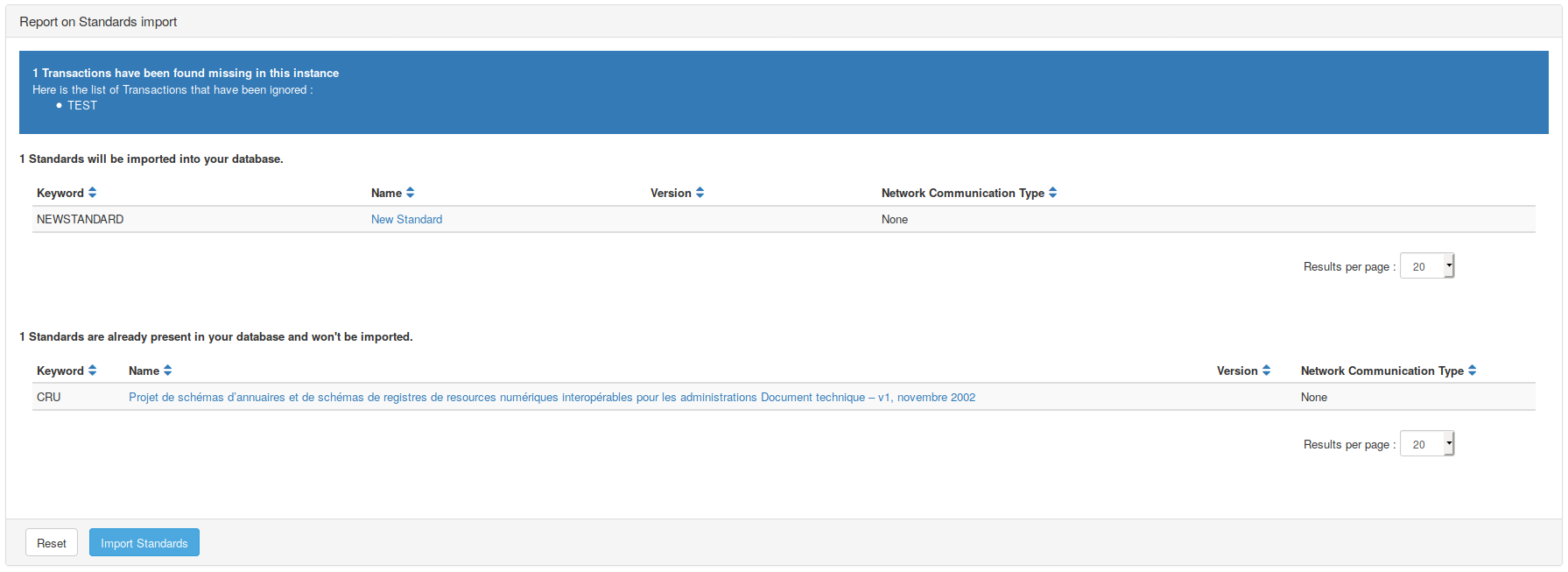Viewport: 1568px width, 572px height.
Task: Sort the already-present table by Keyword icon
Action: pos(92,371)
